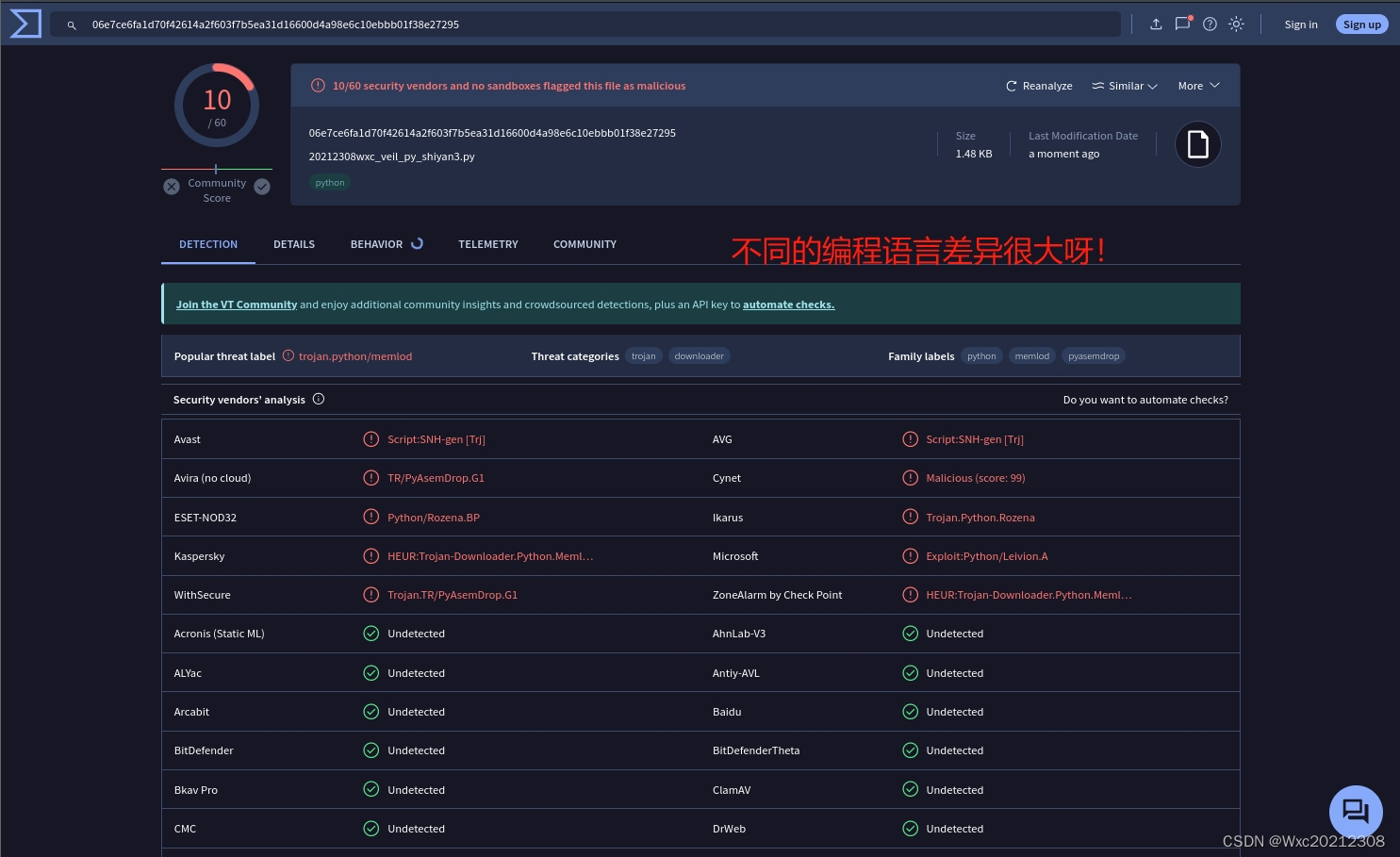Click trojan.python/memlod threat label
This screenshot has height=857, width=1400.
point(355,356)
